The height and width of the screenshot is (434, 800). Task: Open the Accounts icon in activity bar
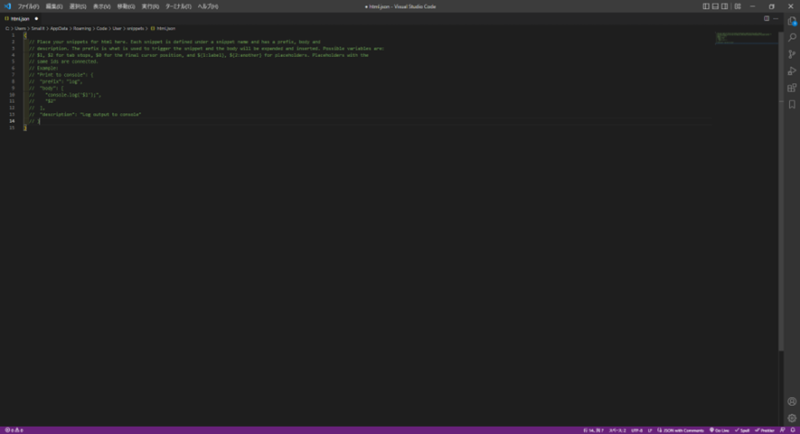pos(791,401)
